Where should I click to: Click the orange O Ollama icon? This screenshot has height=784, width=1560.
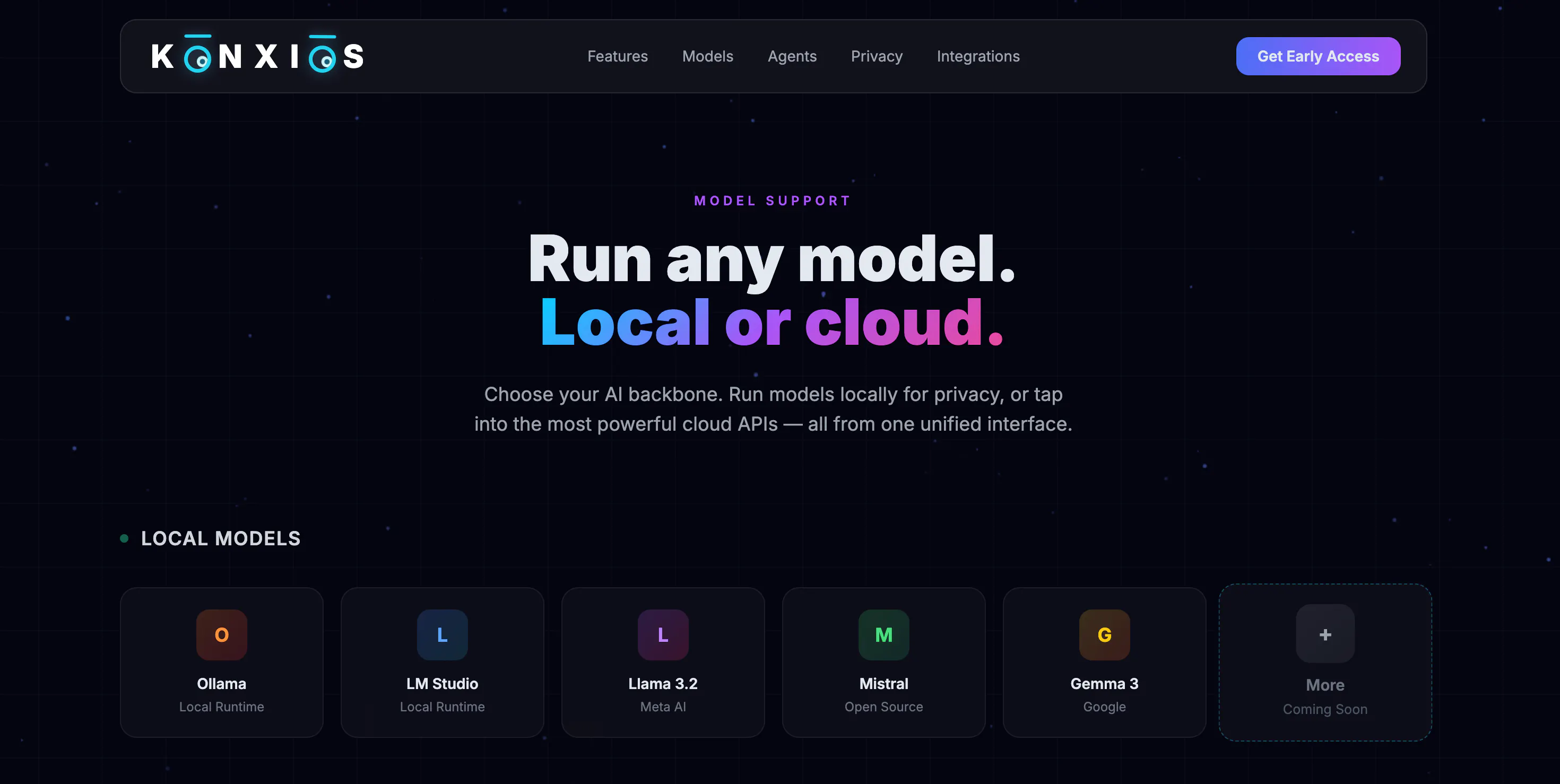click(x=222, y=634)
